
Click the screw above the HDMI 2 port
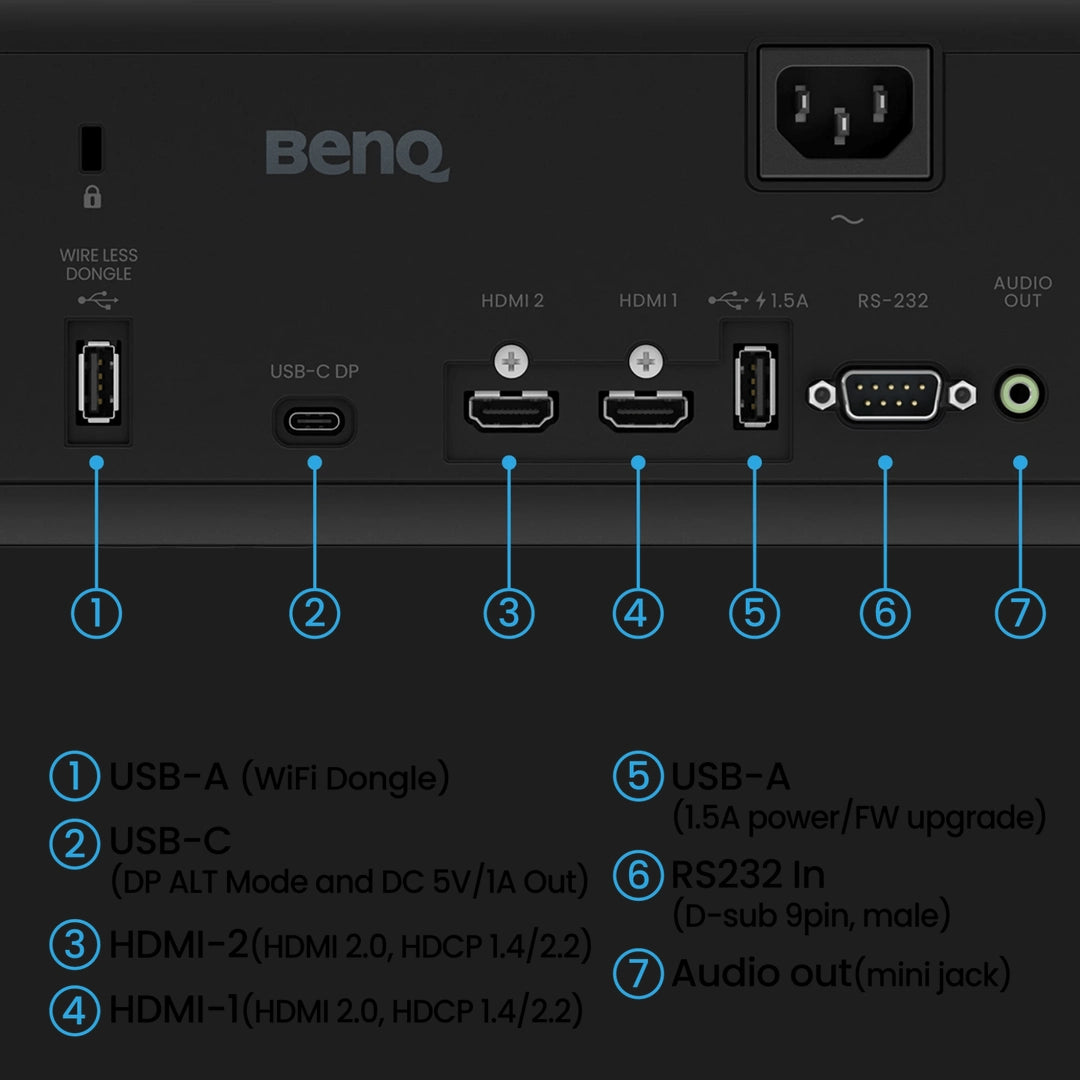tap(511, 361)
